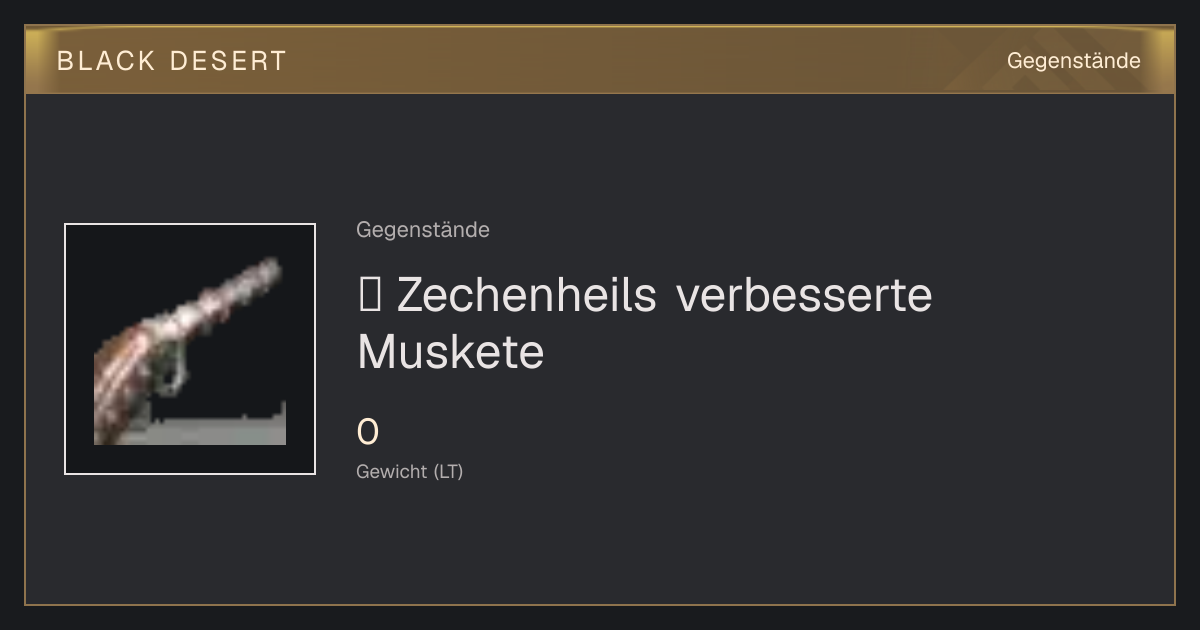This screenshot has width=1200, height=630.
Task: Click the Zechenheils verbesserte Muskete title
Action: (645, 323)
